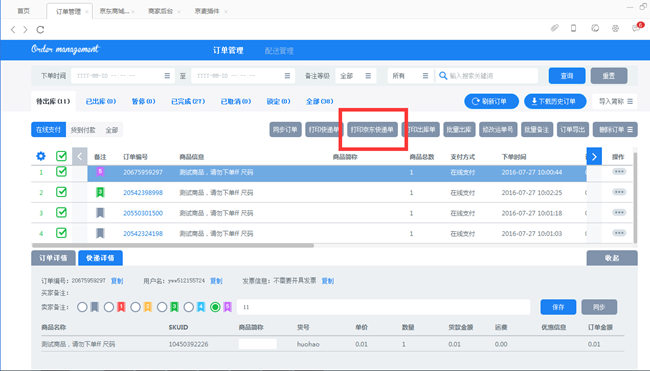
Task: Open 配送管理 in the blue header
Action: pyautogui.click(x=279, y=51)
